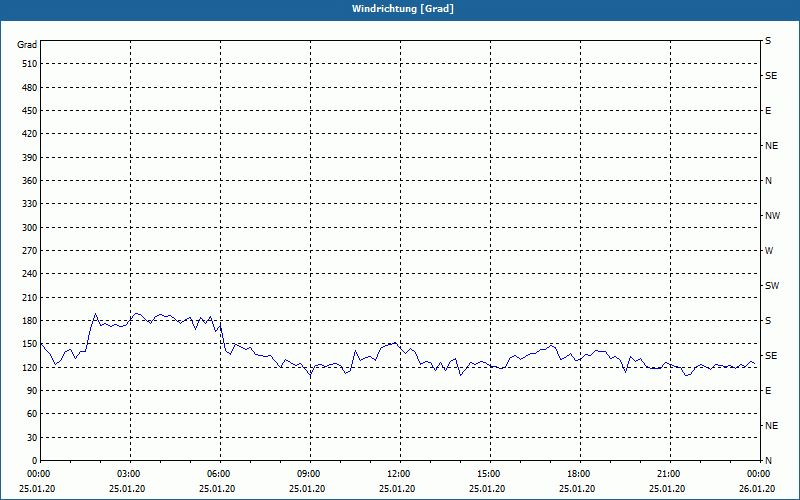Select the W compass label
The image size is (800, 500).
(769, 251)
